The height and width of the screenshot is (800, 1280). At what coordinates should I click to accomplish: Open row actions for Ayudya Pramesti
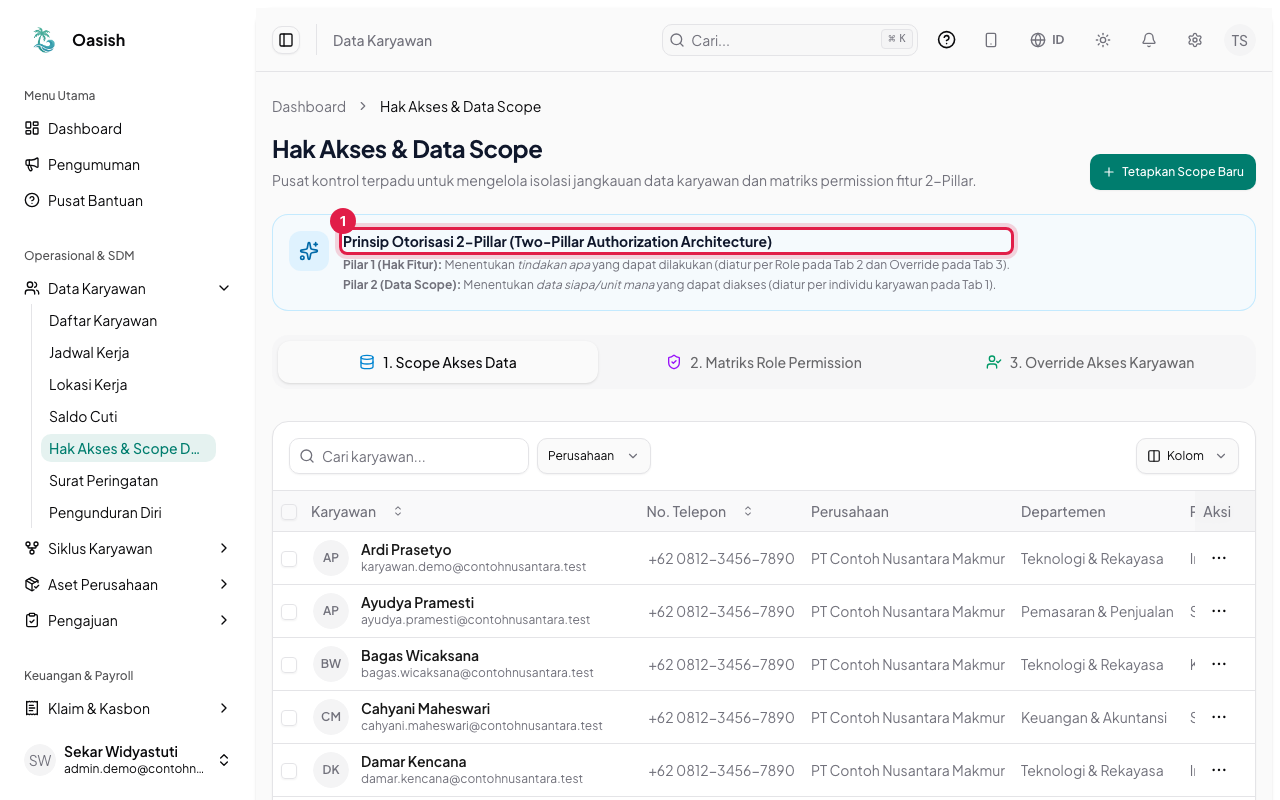tap(1218, 611)
